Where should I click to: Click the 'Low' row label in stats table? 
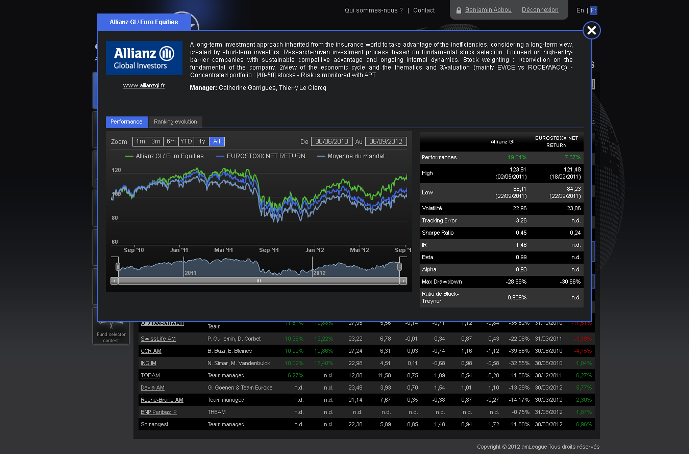tap(427, 192)
